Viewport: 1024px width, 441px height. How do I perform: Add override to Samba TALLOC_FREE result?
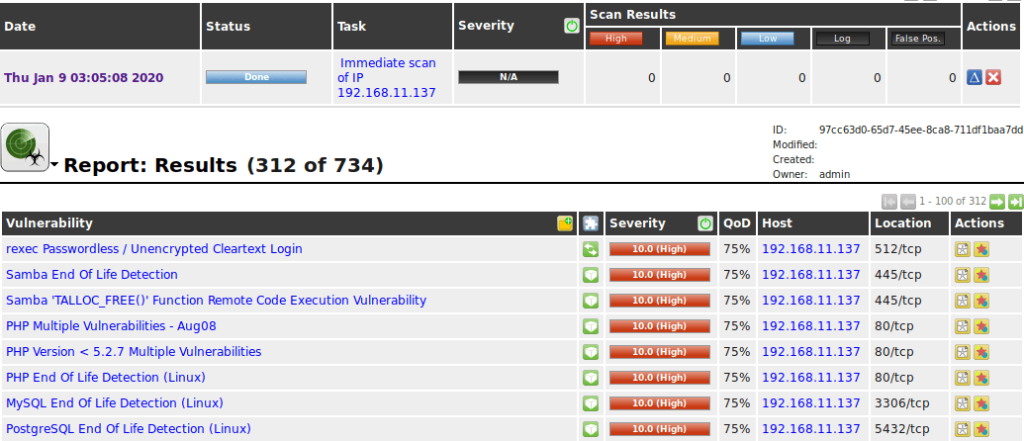(981, 301)
